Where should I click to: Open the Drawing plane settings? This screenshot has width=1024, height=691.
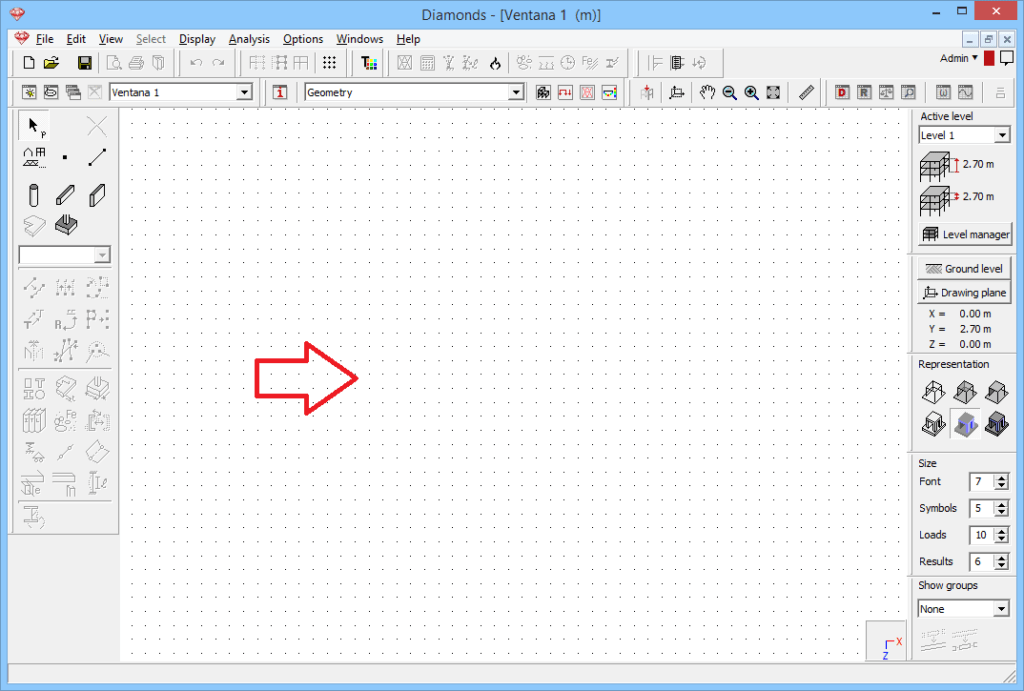tap(963, 292)
